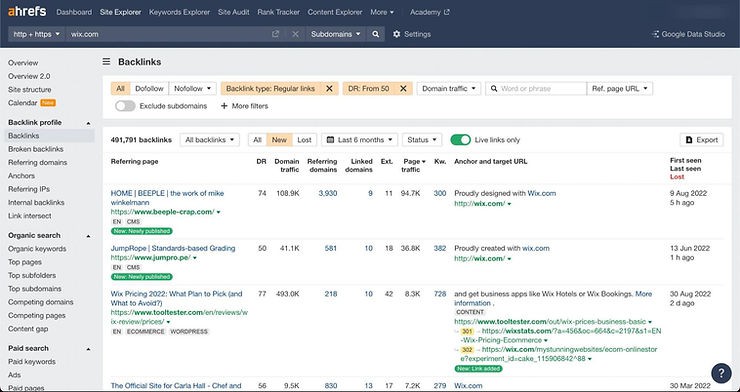The width and height of the screenshot is (740, 392).
Task: Disable Live links only toggle
Action: tap(461, 140)
